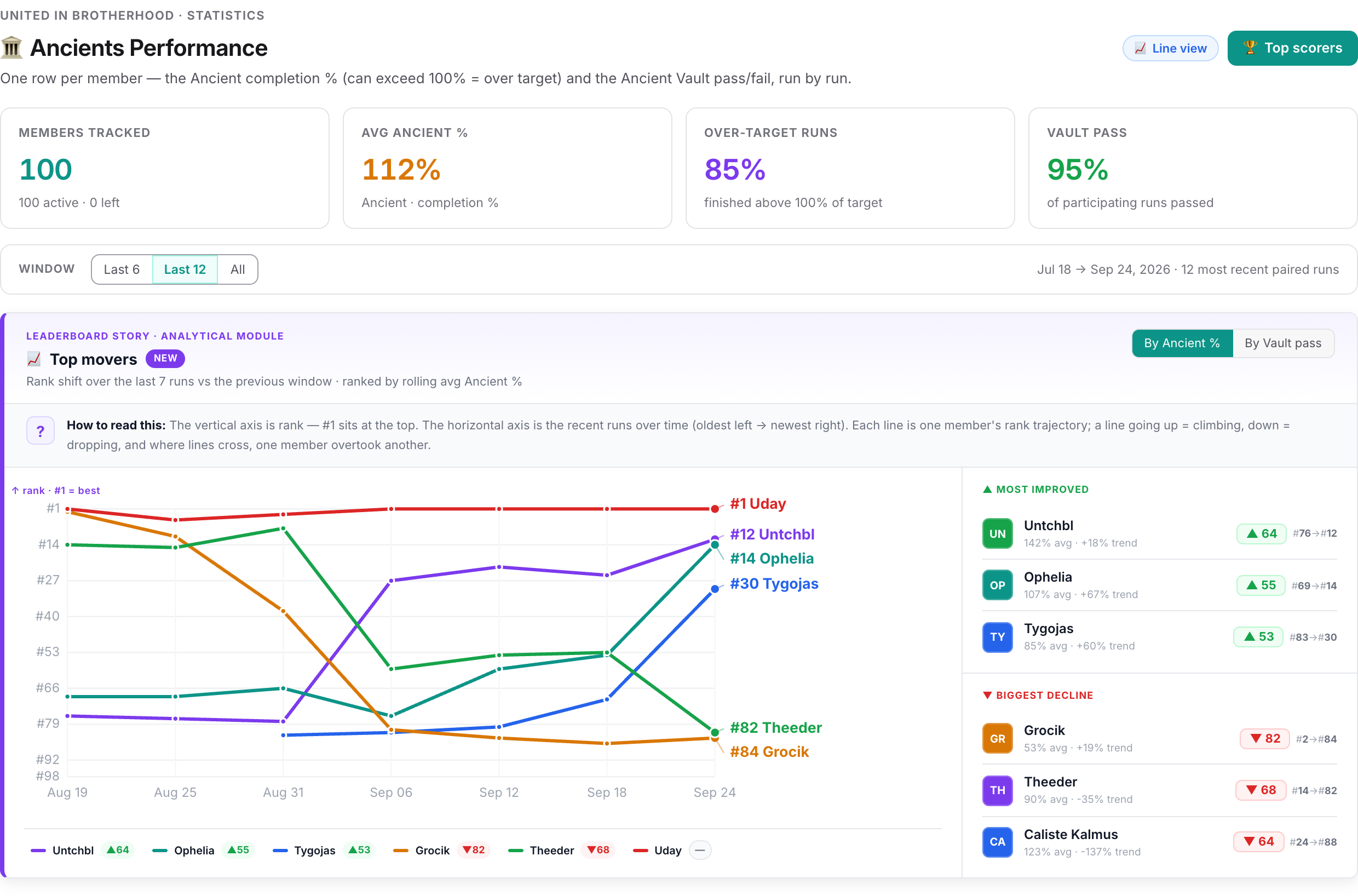Switch ranking to By Vault pass
Image resolution: width=1358 pixels, height=896 pixels.
[1283, 343]
